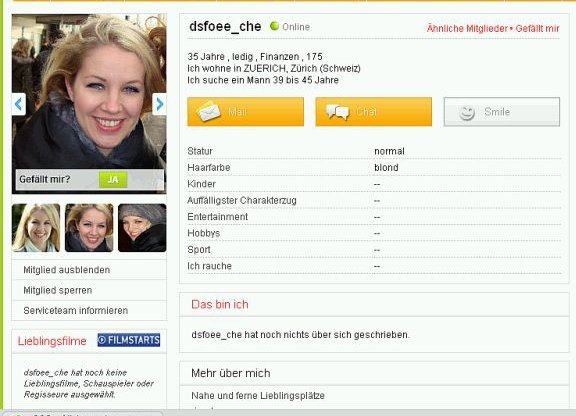This screenshot has height=416, width=576.
Task: Open the thumbnail with grey winter hat
Action: point(142,228)
